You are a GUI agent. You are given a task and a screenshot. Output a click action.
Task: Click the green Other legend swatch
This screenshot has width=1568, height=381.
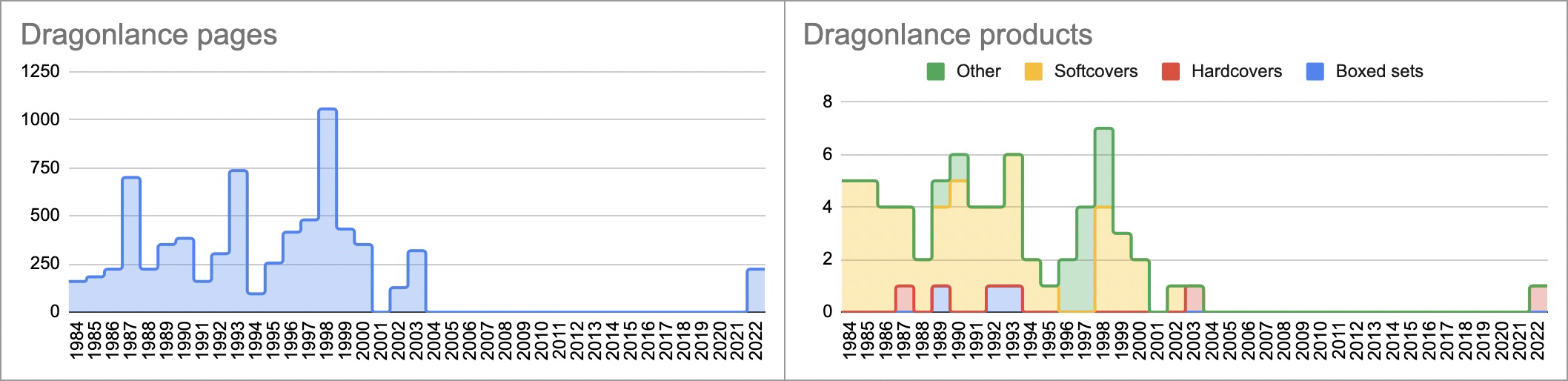point(936,71)
